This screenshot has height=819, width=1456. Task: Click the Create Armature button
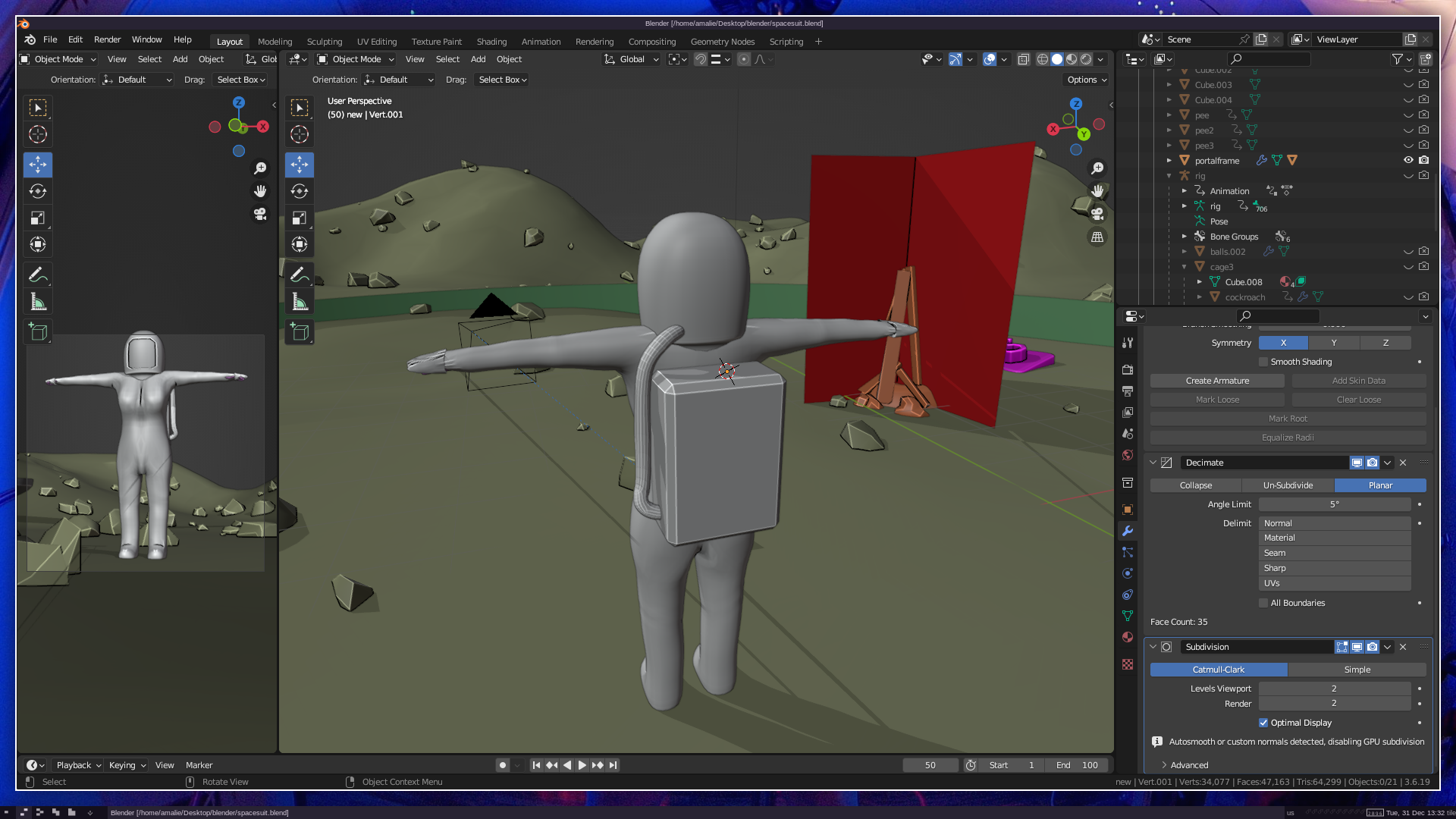(x=1217, y=381)
